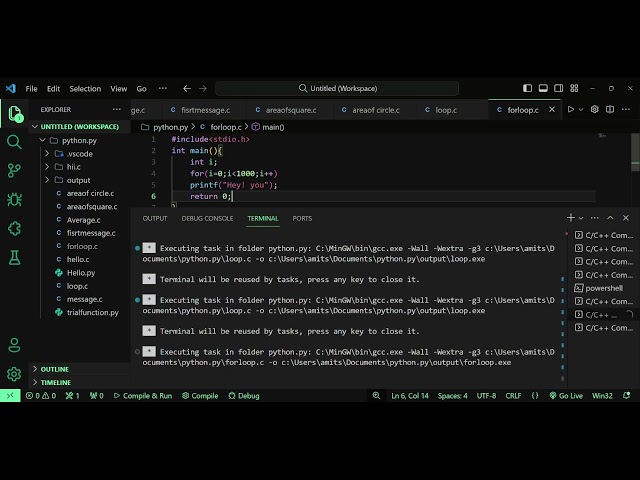640x480 pixels.
Task: Click the Untitled (Workspace) command center search
Action: tap(337, 88)
